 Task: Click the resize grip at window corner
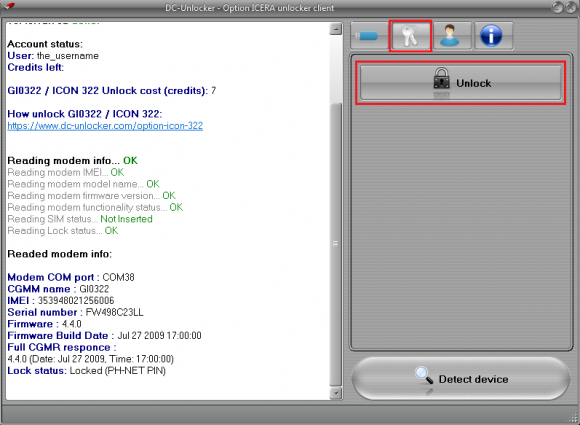[x=573, y=418]
